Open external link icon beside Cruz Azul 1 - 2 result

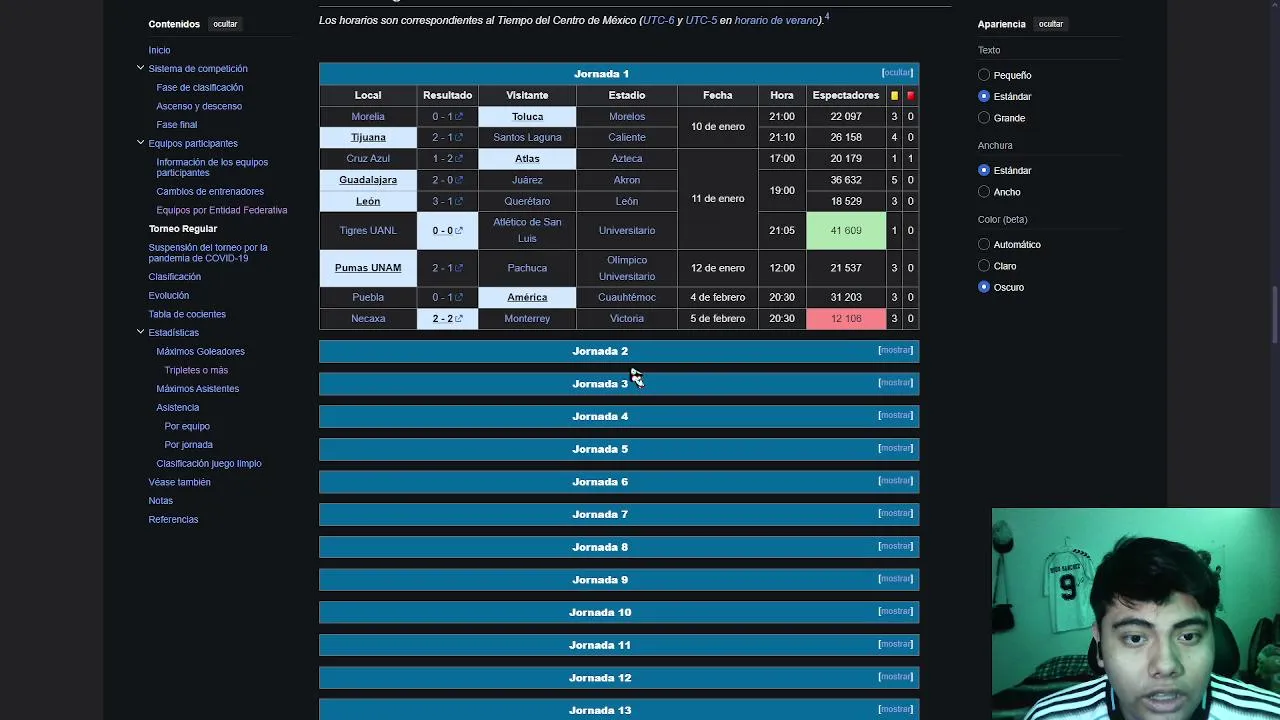point(459,159)
